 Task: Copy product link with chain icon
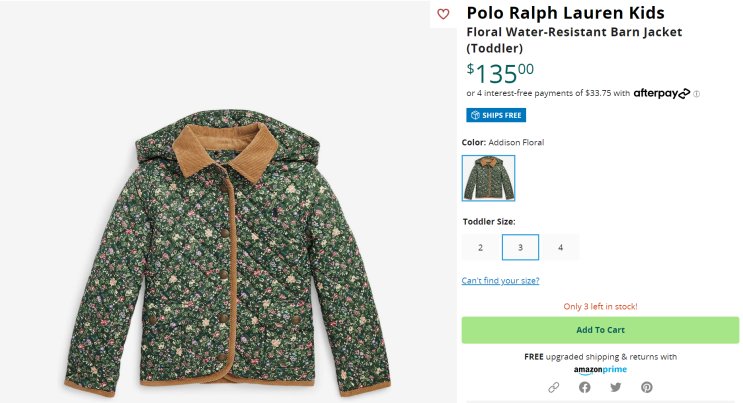click(553, 387)
